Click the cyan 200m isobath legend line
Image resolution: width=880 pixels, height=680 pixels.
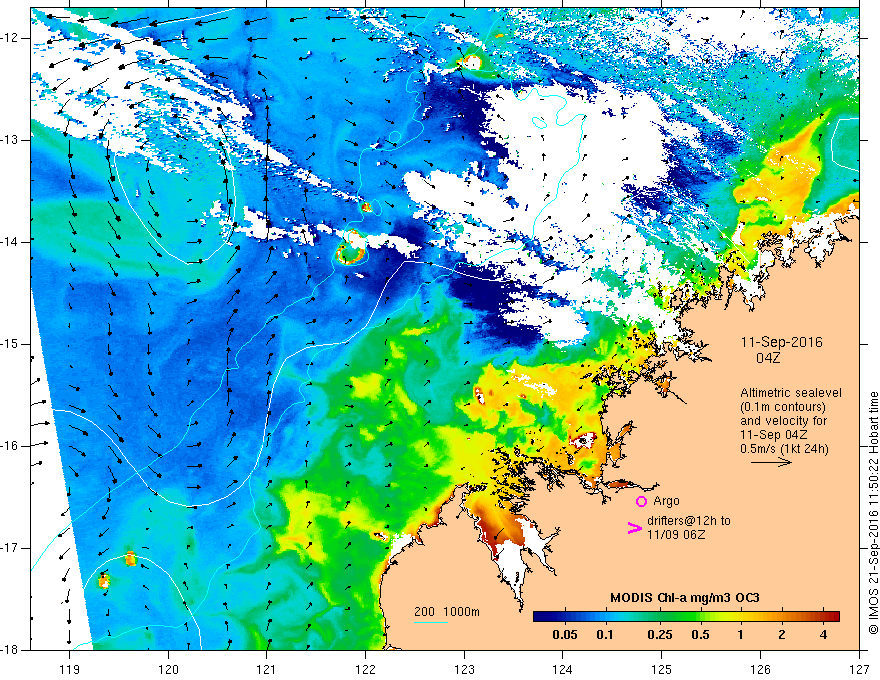coord(430,622)
